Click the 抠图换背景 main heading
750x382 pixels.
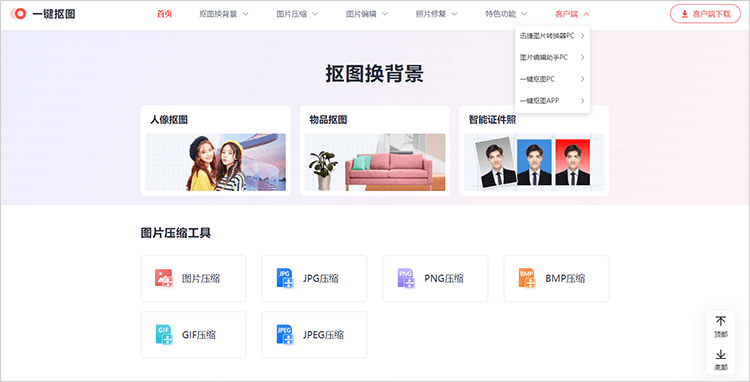pos(375,75)
